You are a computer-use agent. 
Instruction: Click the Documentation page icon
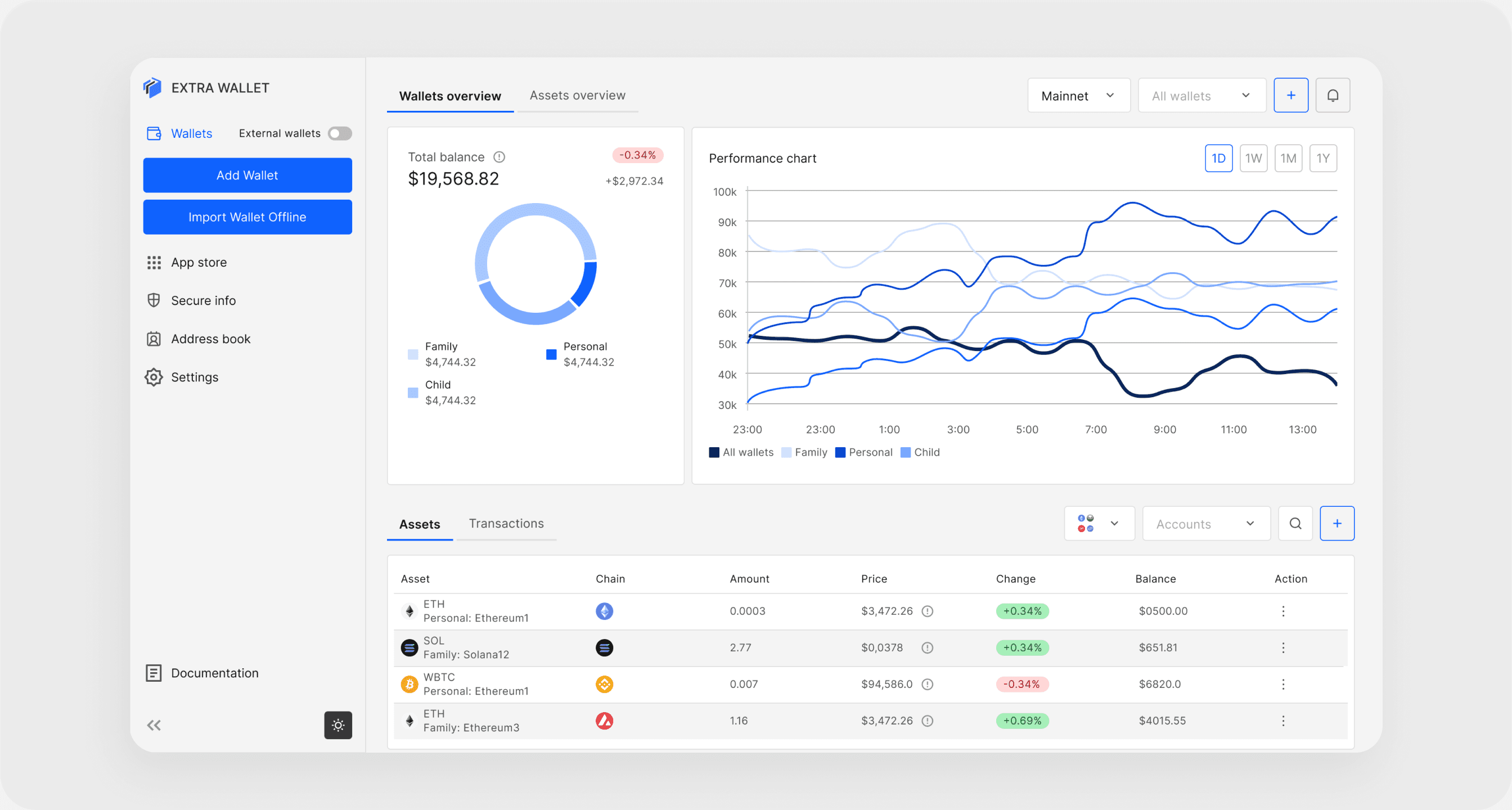coord(154,673)
